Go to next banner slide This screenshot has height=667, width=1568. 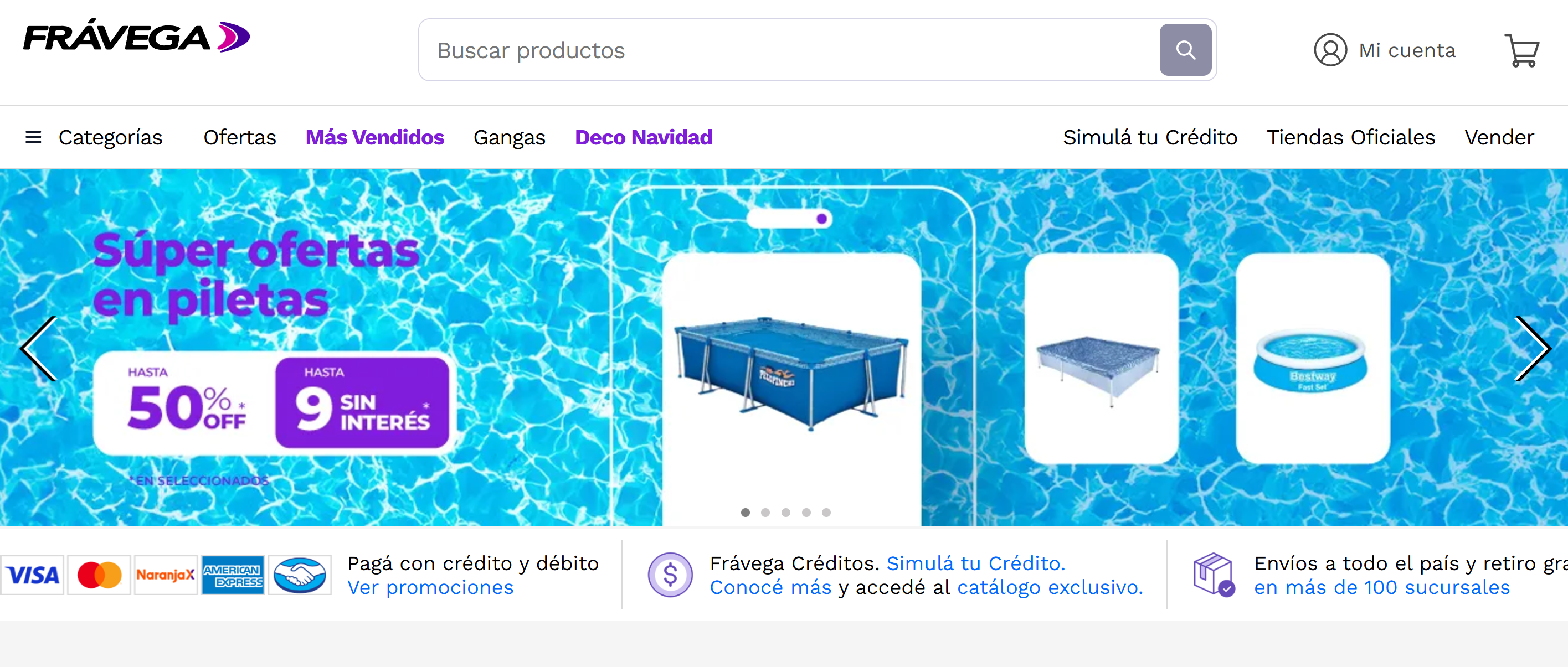pos(1532,348)
